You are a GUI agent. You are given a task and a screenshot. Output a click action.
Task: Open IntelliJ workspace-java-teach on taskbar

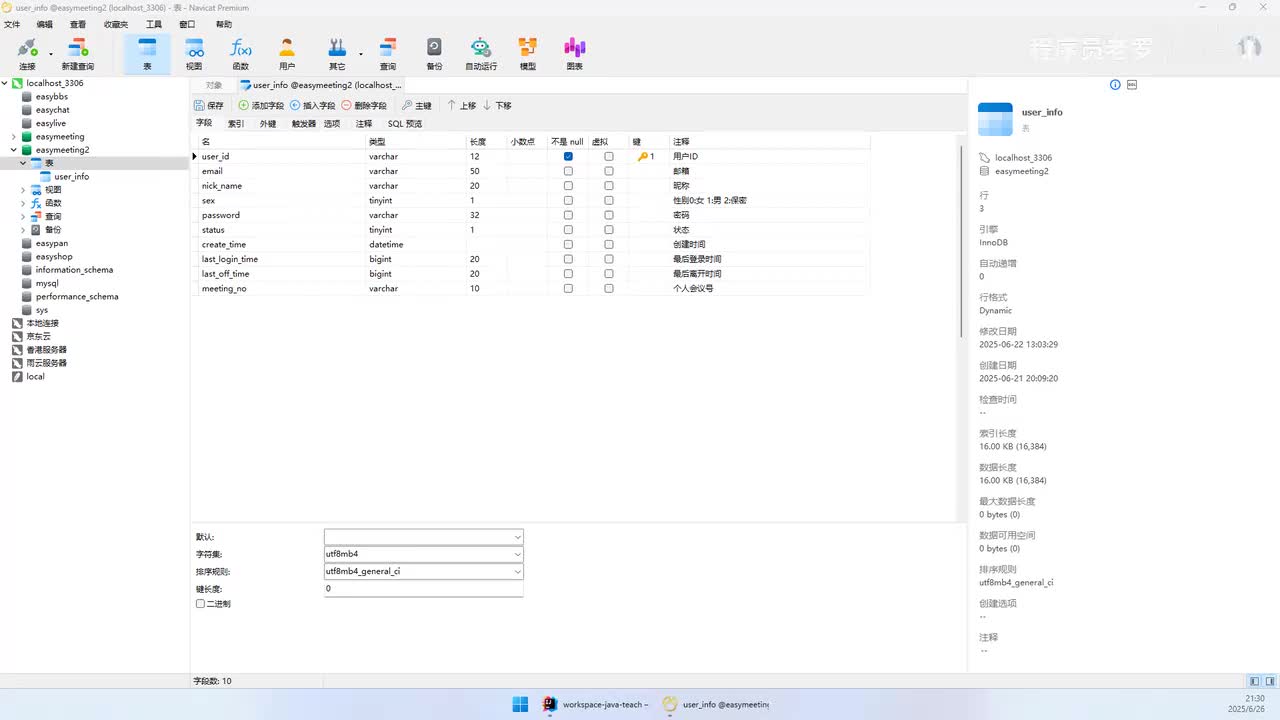[596, 704]
